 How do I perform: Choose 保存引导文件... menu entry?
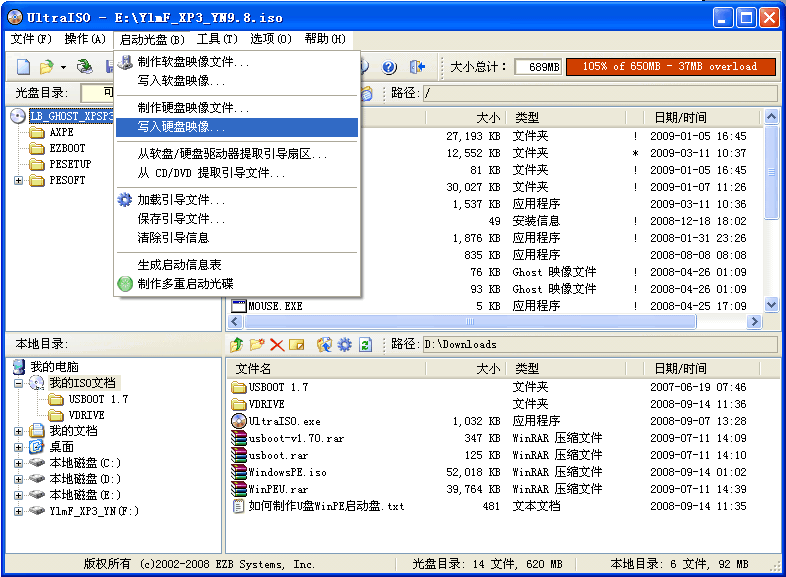(x=237, y=219)
